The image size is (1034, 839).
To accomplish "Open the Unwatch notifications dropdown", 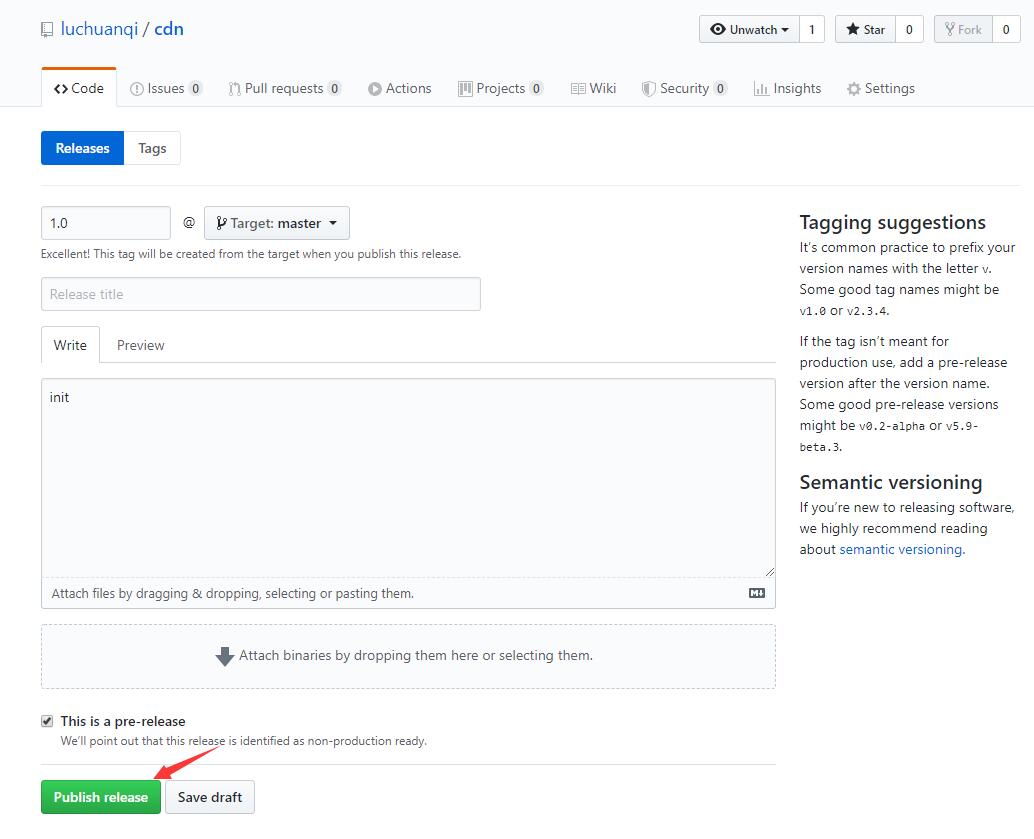I will 749,29.
